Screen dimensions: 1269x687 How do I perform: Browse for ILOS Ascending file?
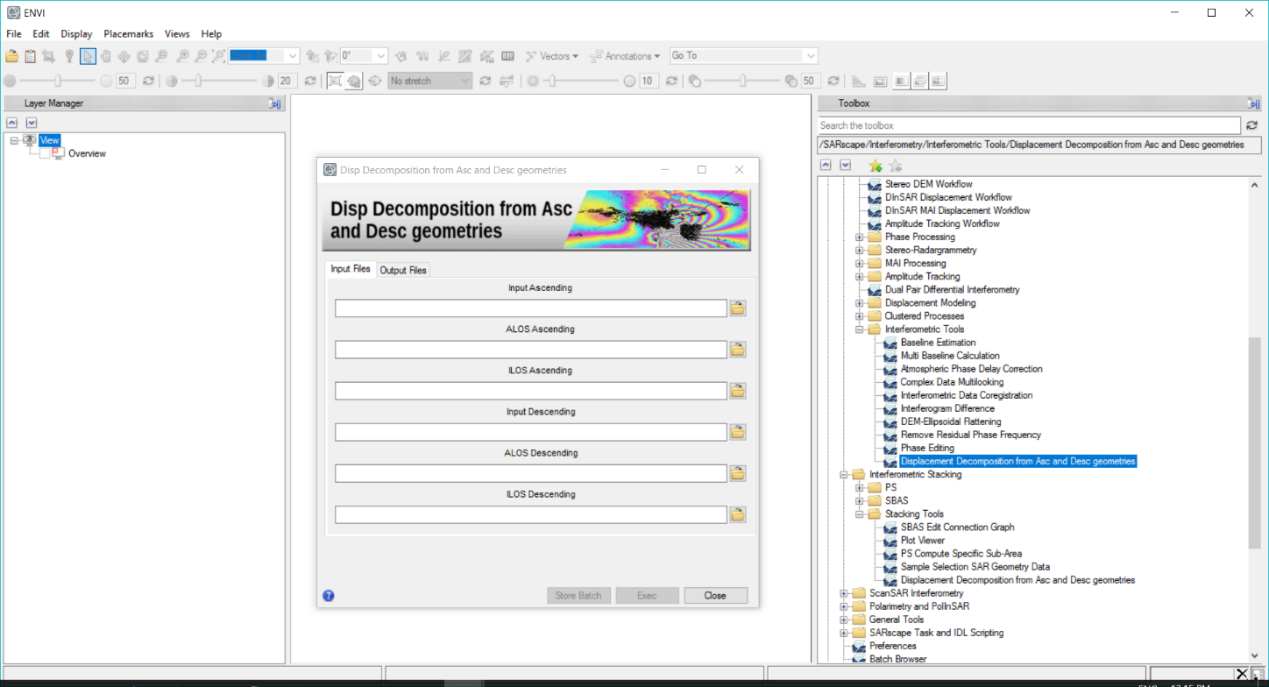coord(738,390)
